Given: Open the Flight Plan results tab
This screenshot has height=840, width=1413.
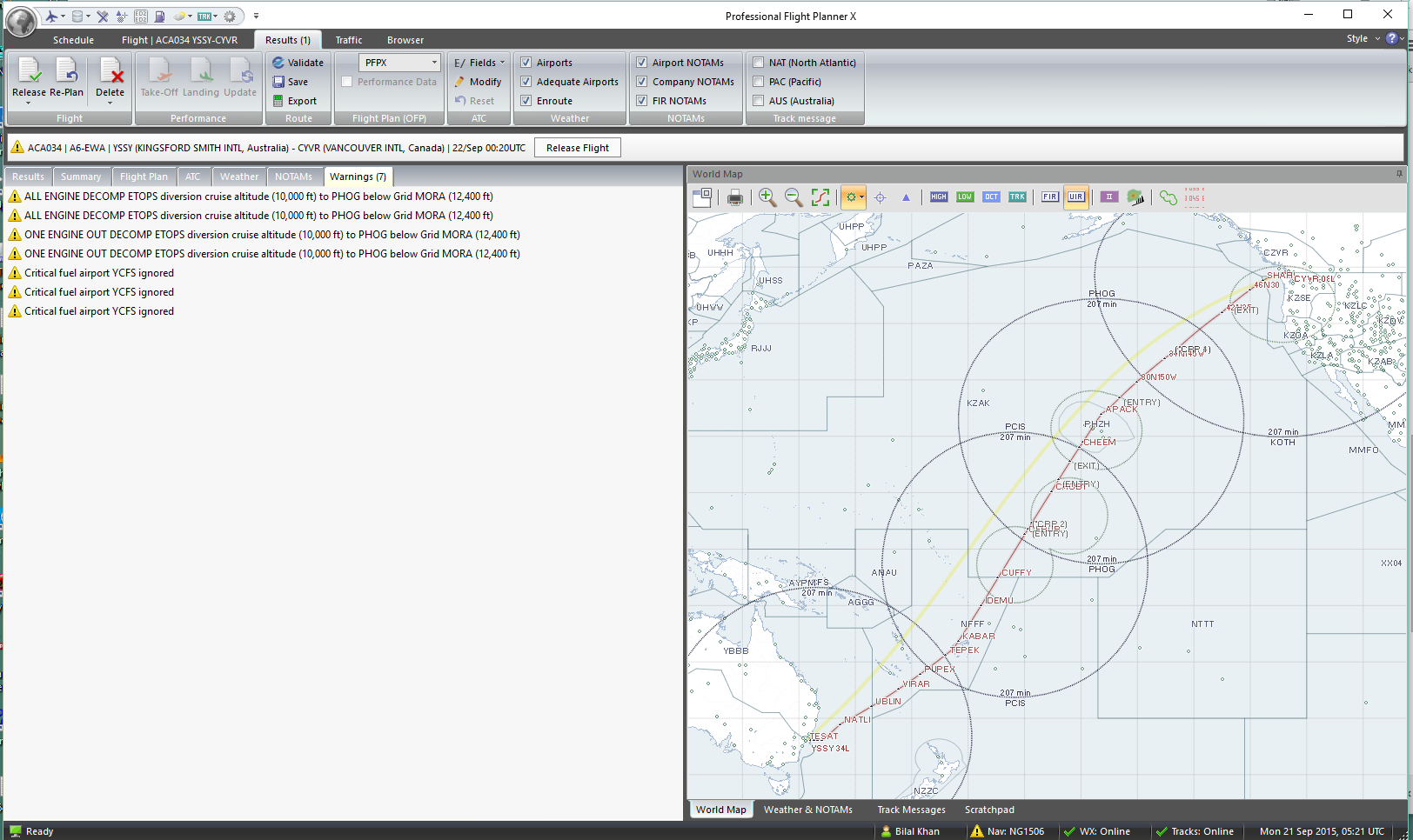Looking at the screenshot, I should pos(144,177).
